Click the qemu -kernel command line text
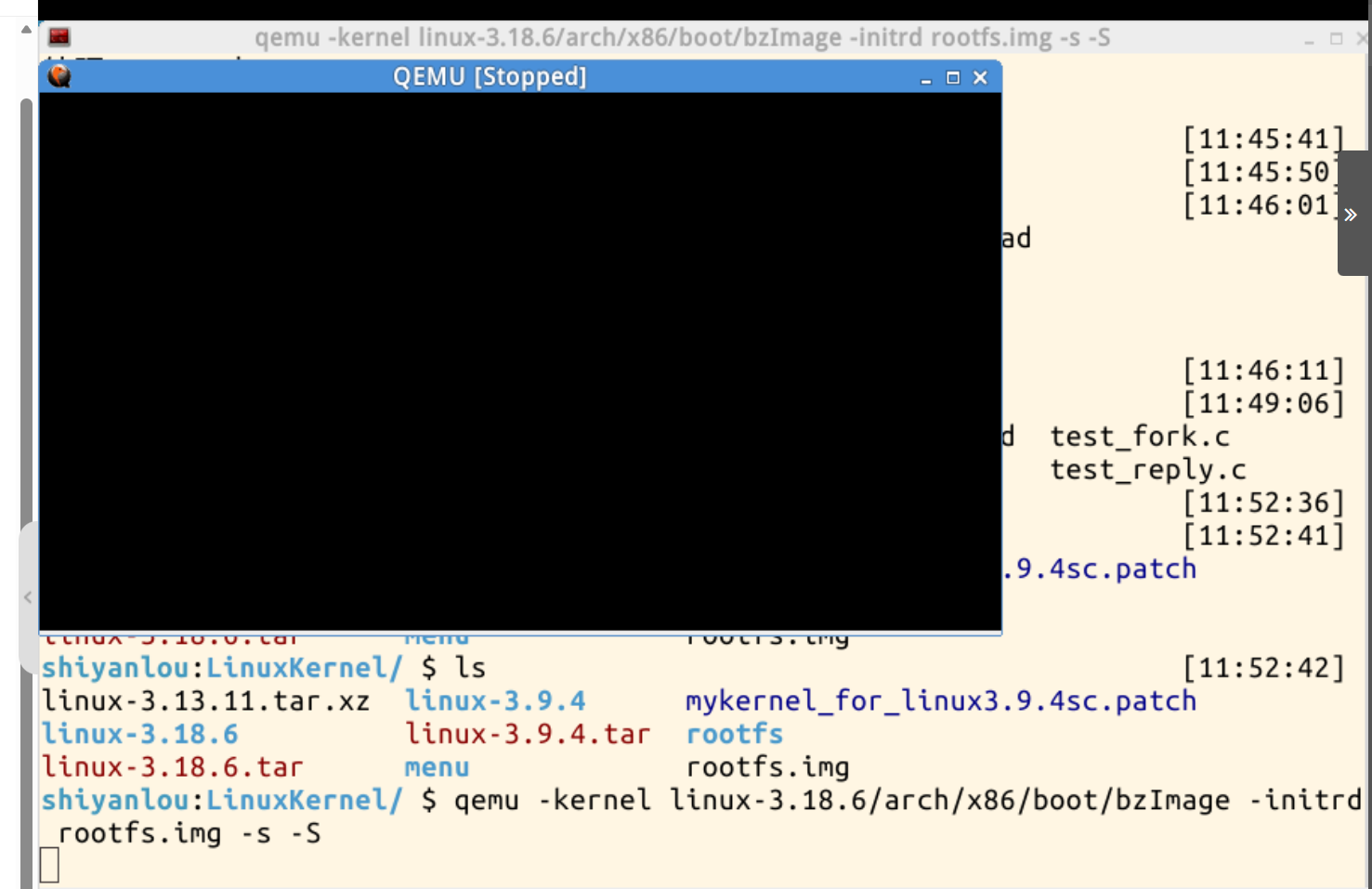Screen dimensions: 1372x889 [908, 800]
